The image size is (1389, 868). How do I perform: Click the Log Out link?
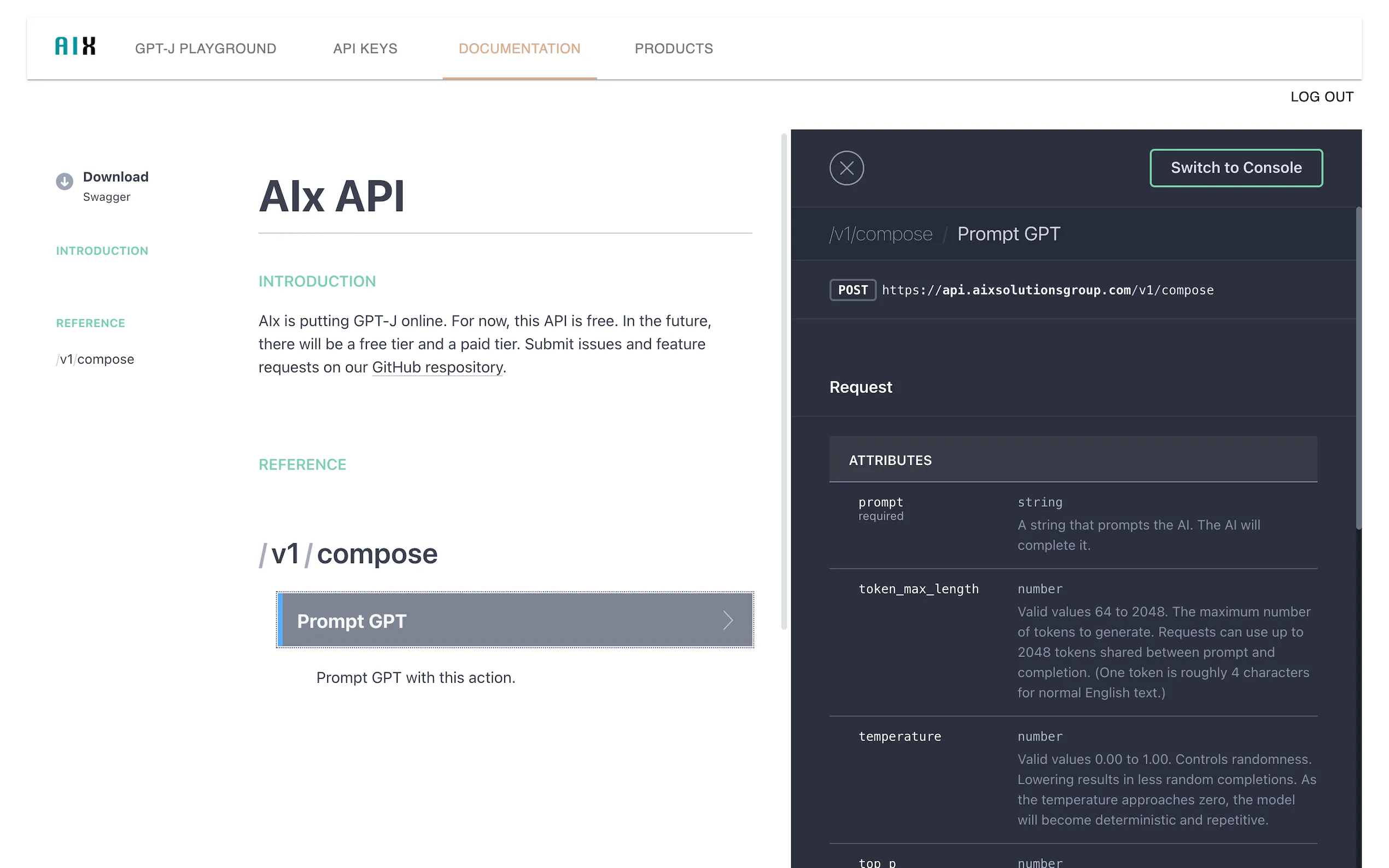point(1321,97)
